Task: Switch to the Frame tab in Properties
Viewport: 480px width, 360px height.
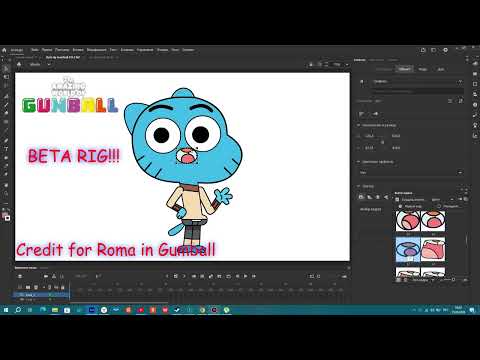Action: point(423,69)
